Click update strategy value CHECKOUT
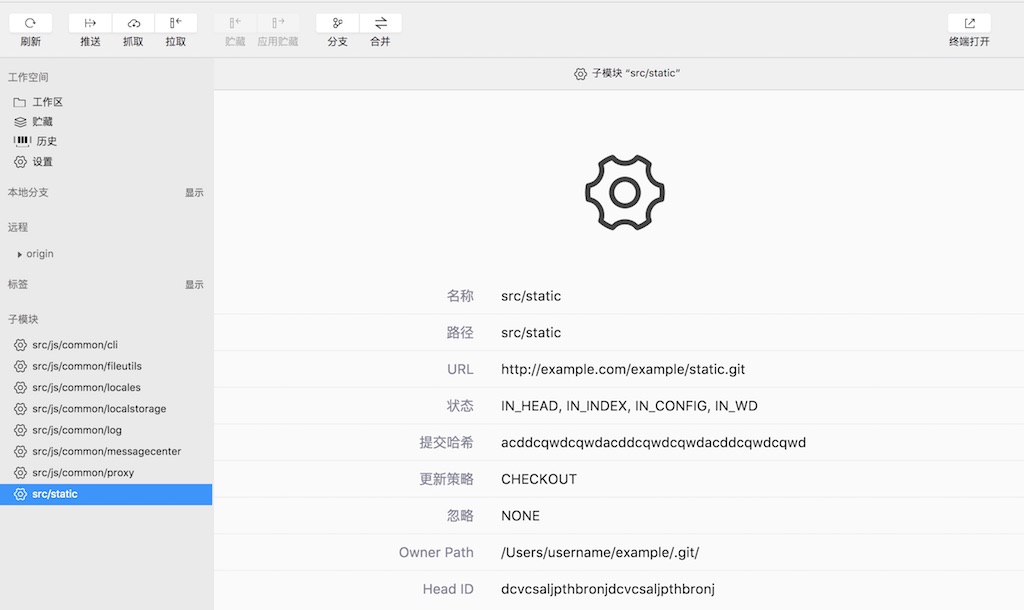Viewport: 1024px width, 610px height. (539, 479)
